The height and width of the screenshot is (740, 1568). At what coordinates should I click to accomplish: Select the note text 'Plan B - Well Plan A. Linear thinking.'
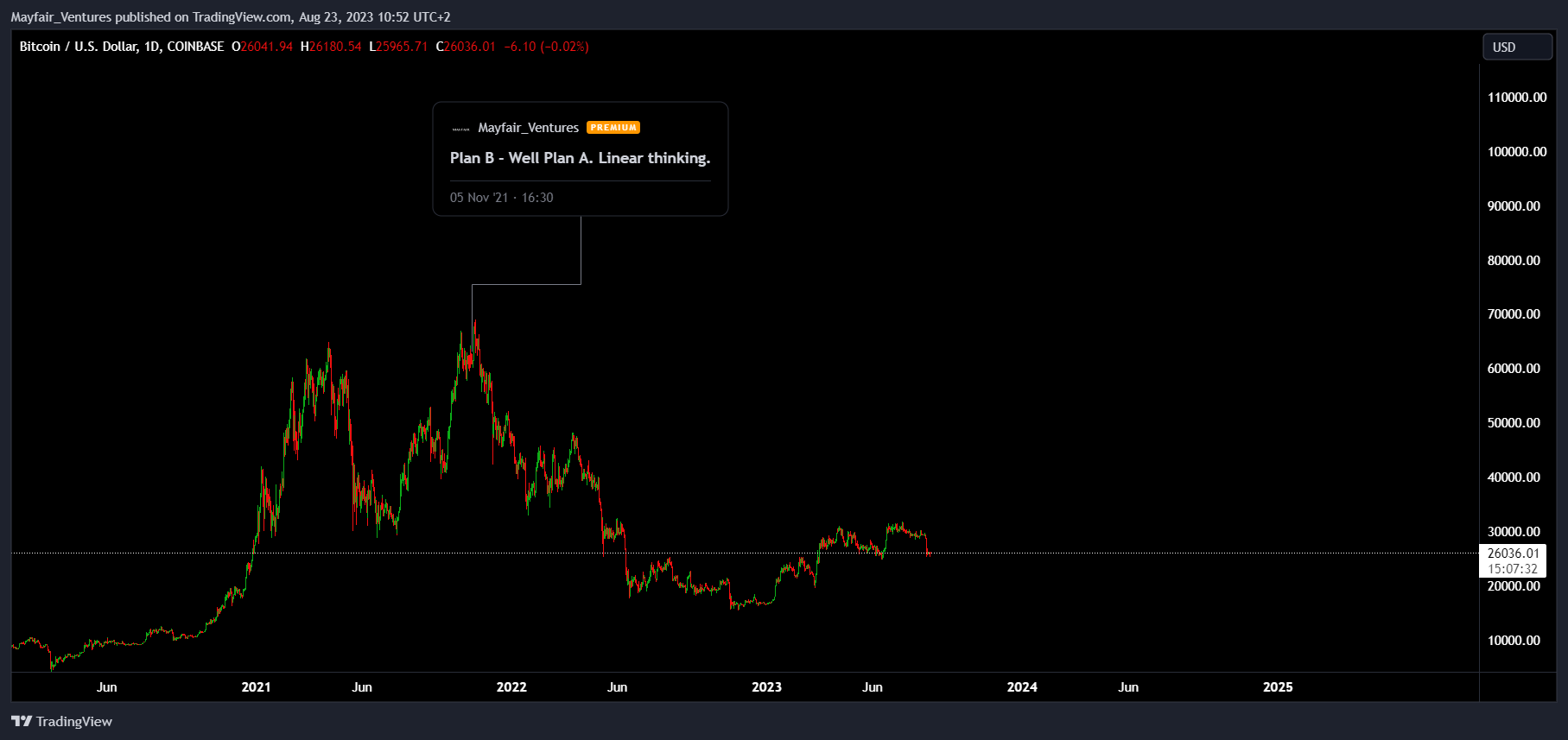[x=580, y=158]
